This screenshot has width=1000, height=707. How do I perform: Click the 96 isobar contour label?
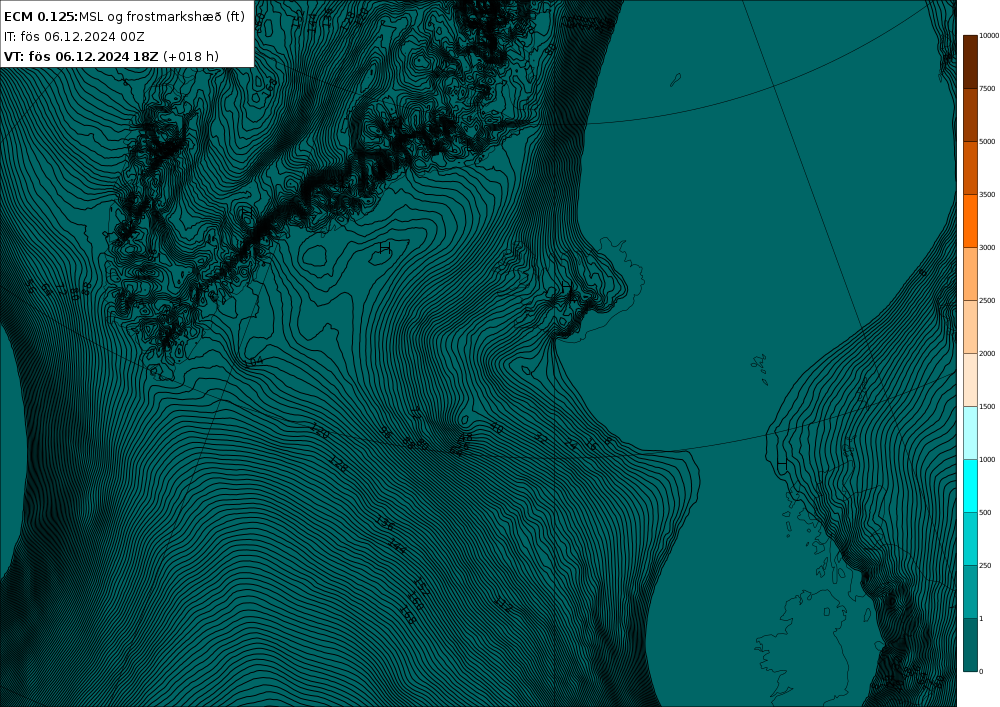click(x=385, y=433)
